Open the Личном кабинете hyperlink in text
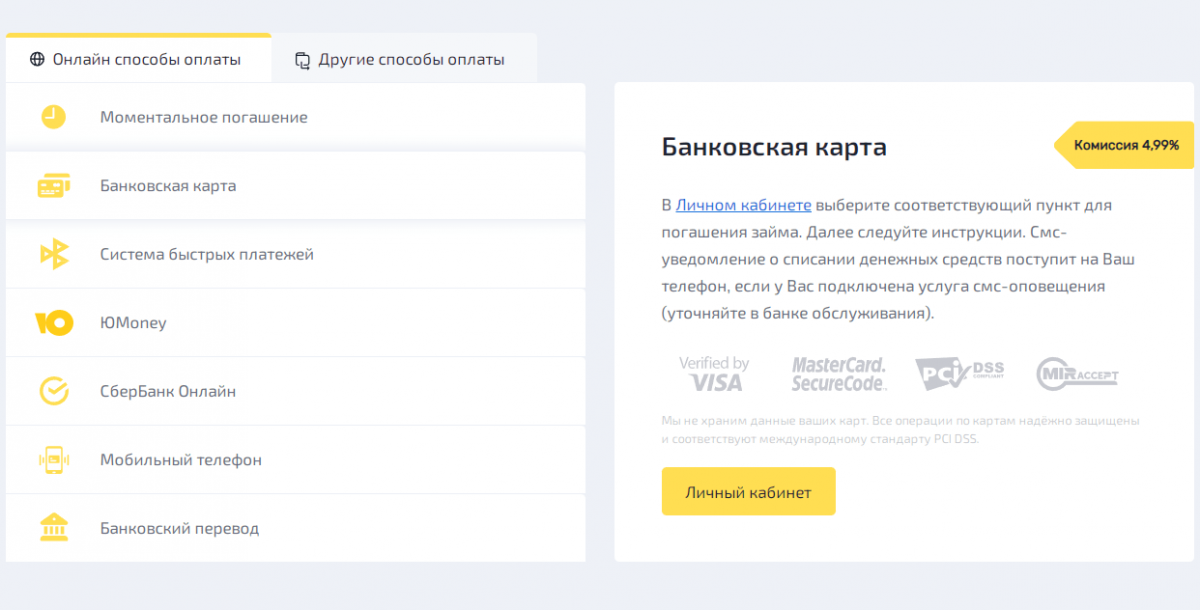 click(x=743, y=205)
